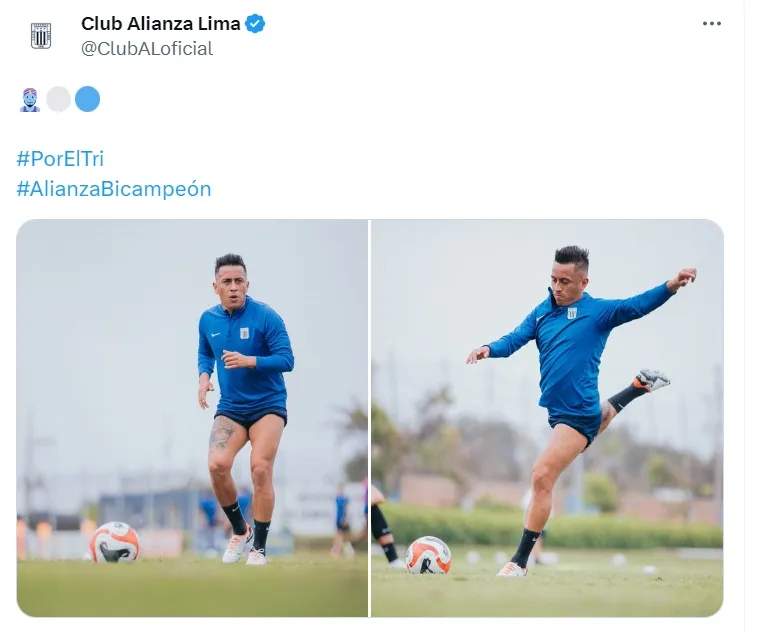Click the genie emoji in the tweet
This screenshot has height=632, width=757.
pos(30,99)
